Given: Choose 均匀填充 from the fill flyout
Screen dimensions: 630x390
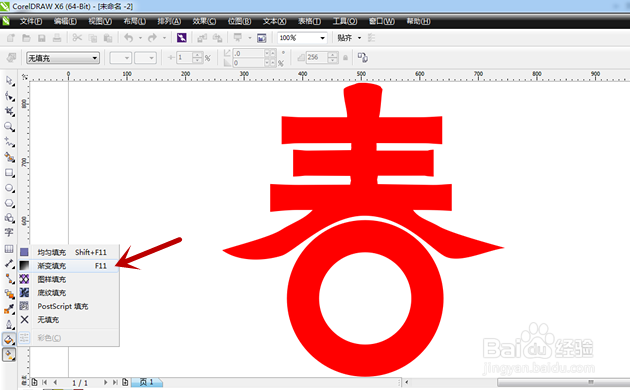Looking at the screenshot, I should pyautogui.click(x=69, y=252).
